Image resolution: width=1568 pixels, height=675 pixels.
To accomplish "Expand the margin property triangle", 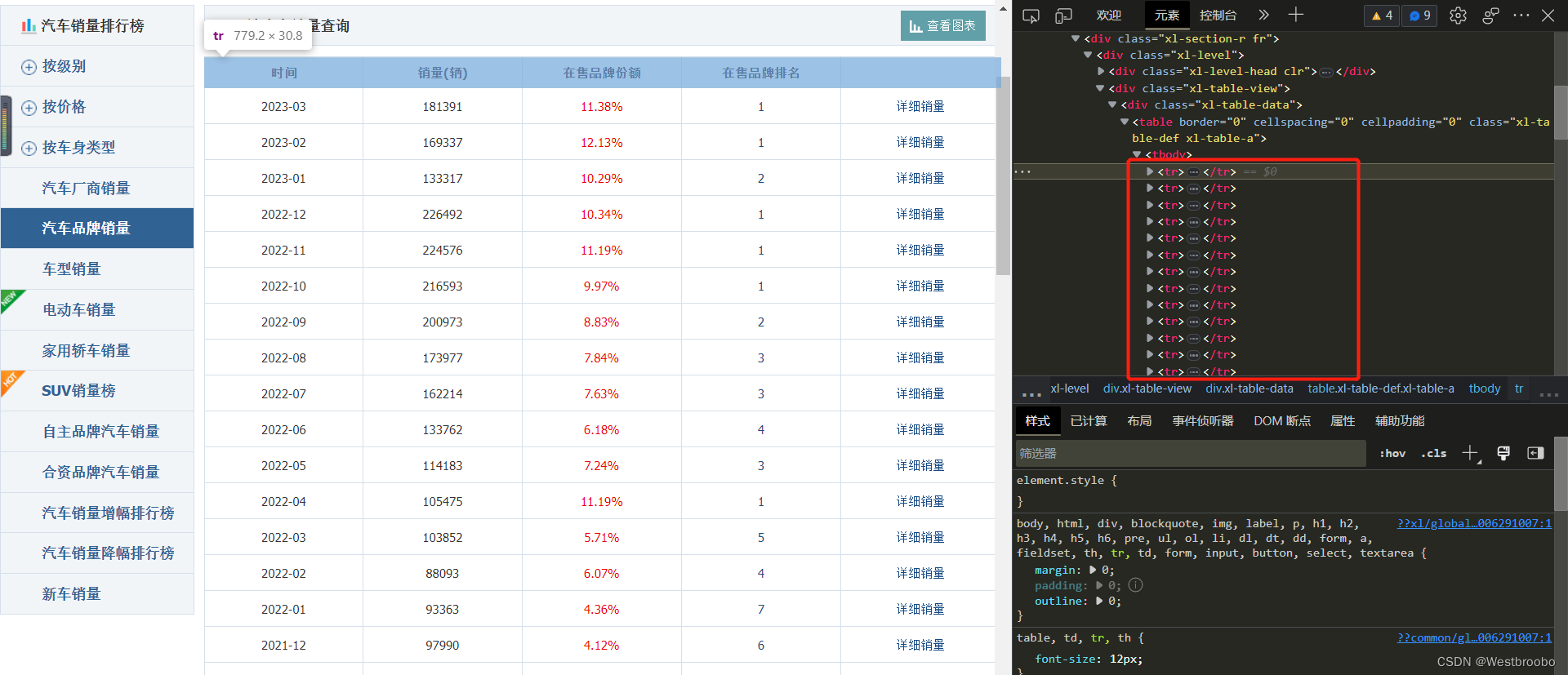I will (x=1093, y=570).
